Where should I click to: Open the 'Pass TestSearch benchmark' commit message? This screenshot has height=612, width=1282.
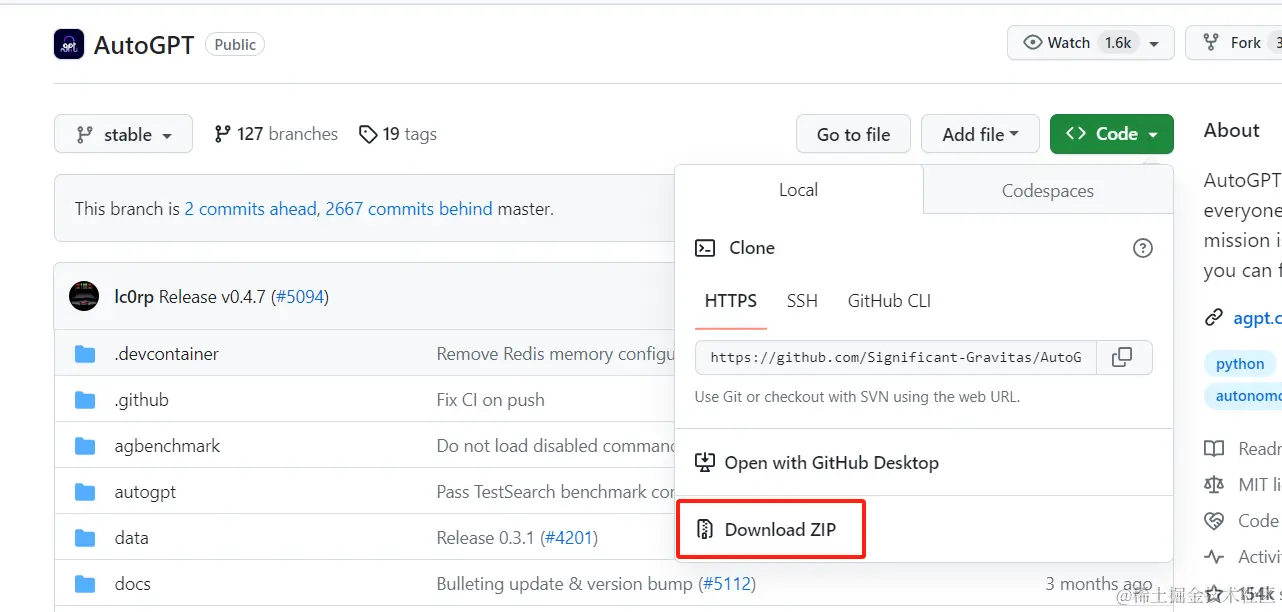click(556, 492)
